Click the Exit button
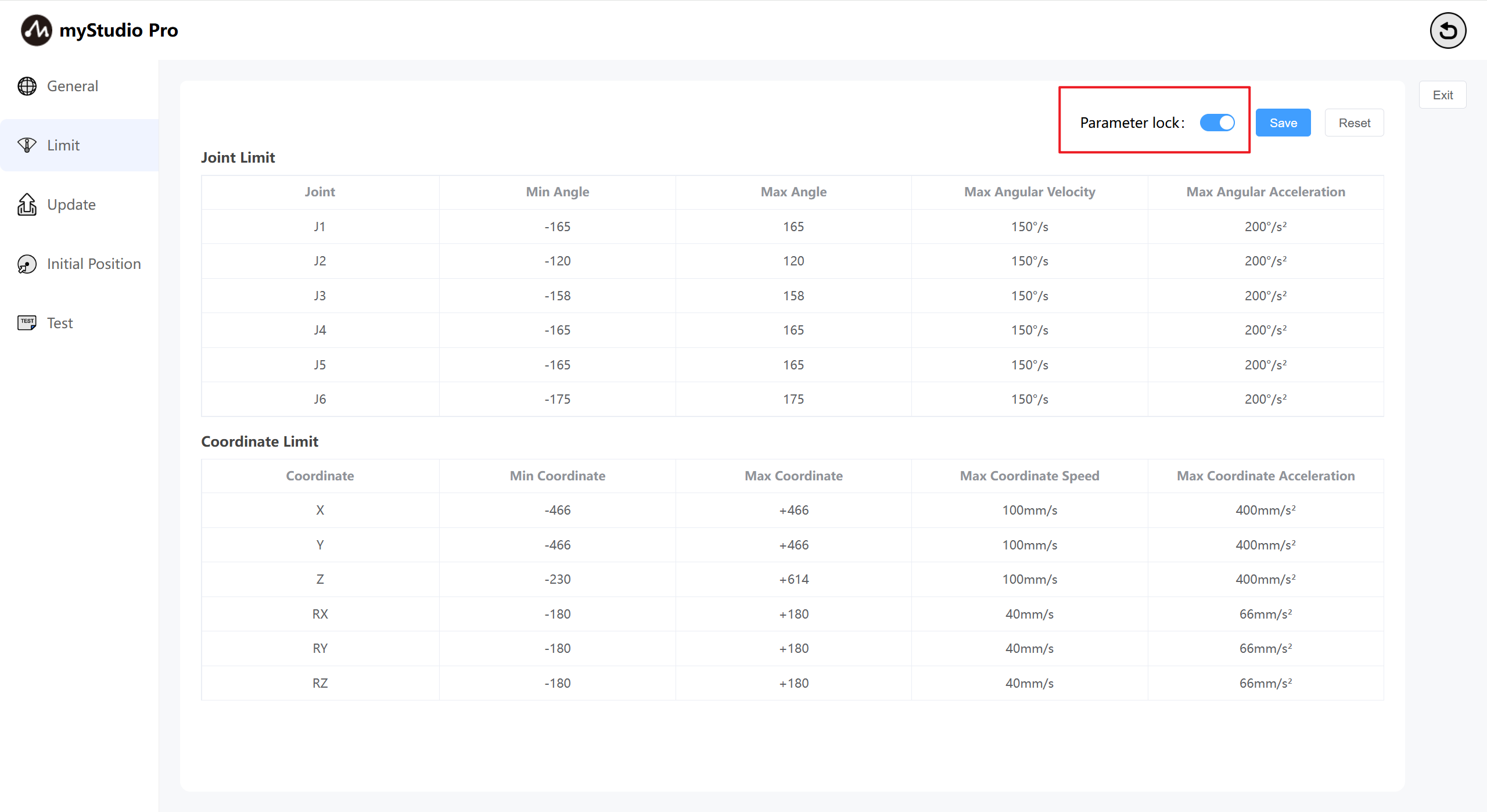The width and height of the screenshot is (1487, 812). (1442, 95)
